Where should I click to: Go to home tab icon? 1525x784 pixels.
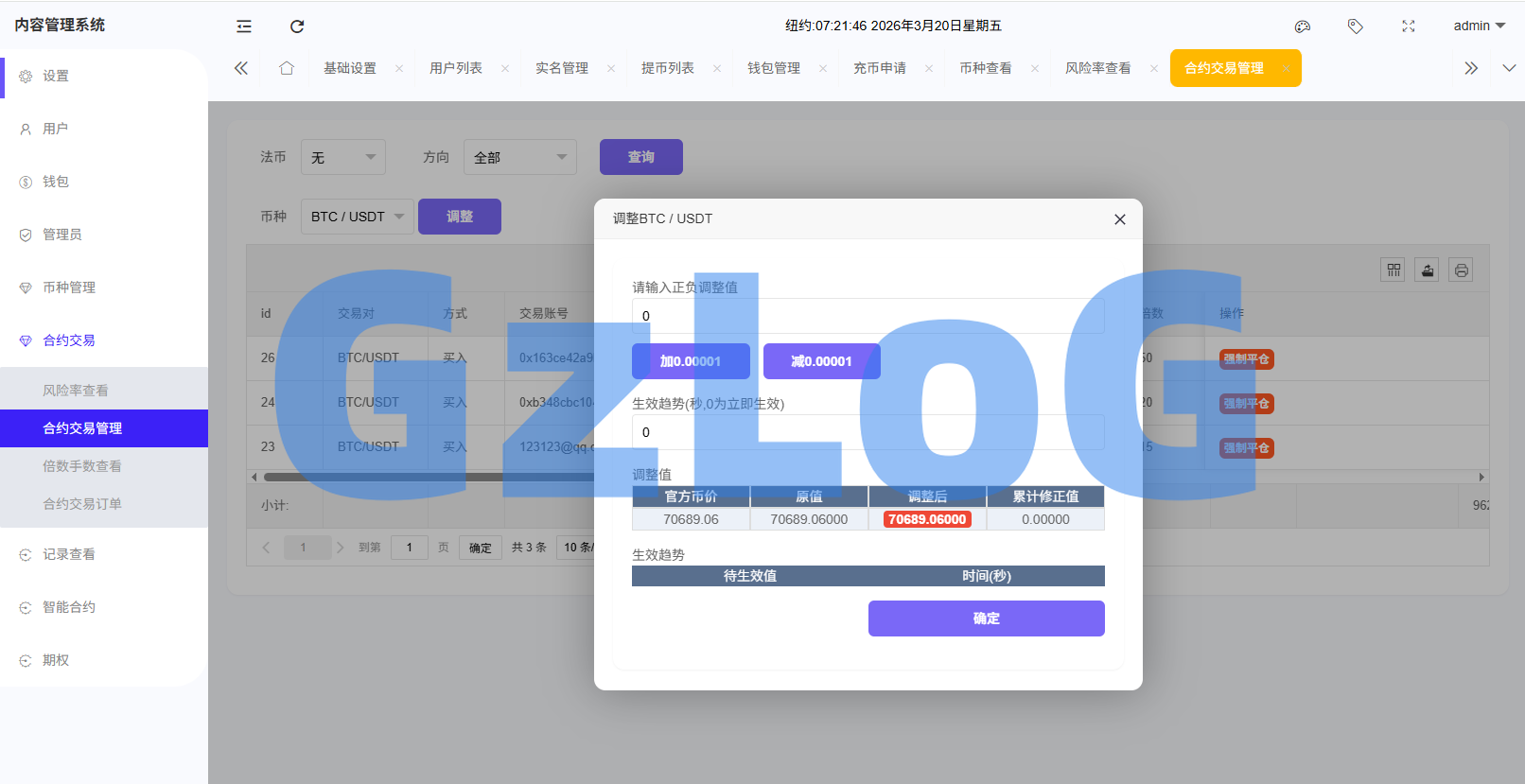[x=287, y=68]
